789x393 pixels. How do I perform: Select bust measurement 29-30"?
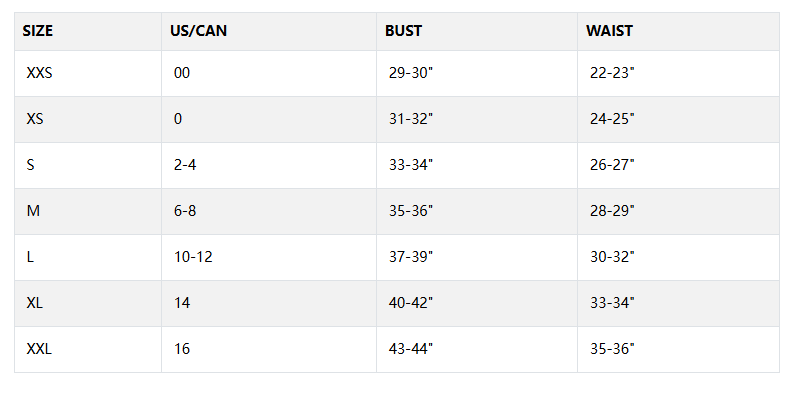411,73
